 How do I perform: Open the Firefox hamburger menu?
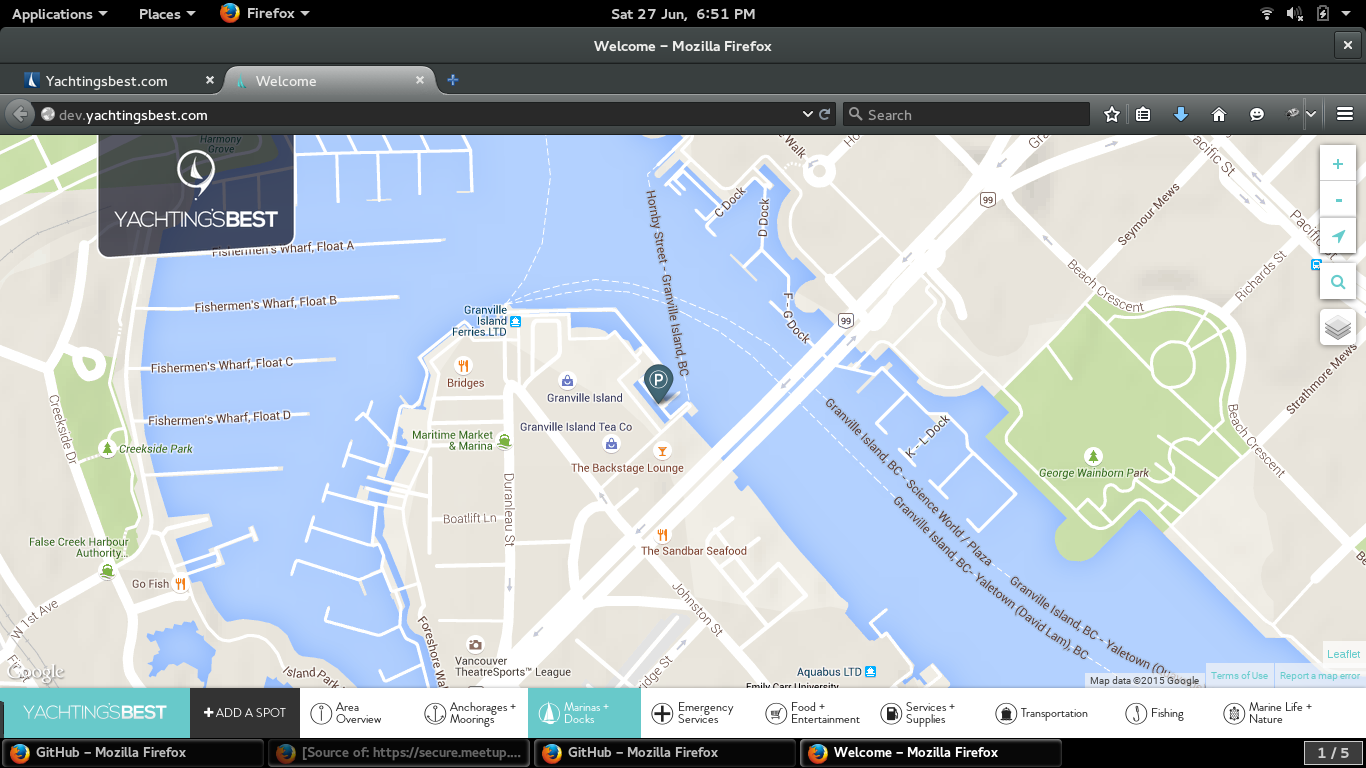pyautogui.click(x=1345, y=115)
